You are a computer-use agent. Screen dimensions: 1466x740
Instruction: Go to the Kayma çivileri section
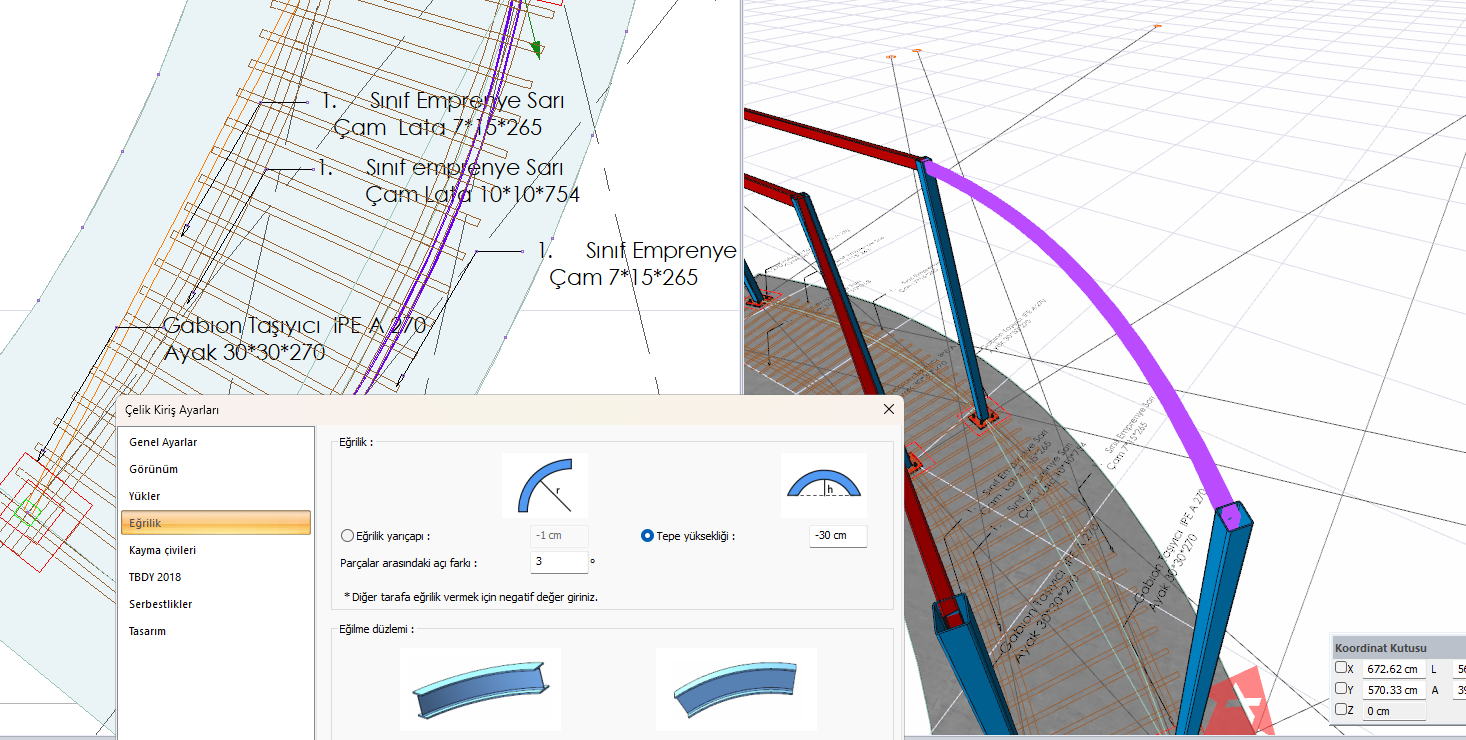[163, 550]
